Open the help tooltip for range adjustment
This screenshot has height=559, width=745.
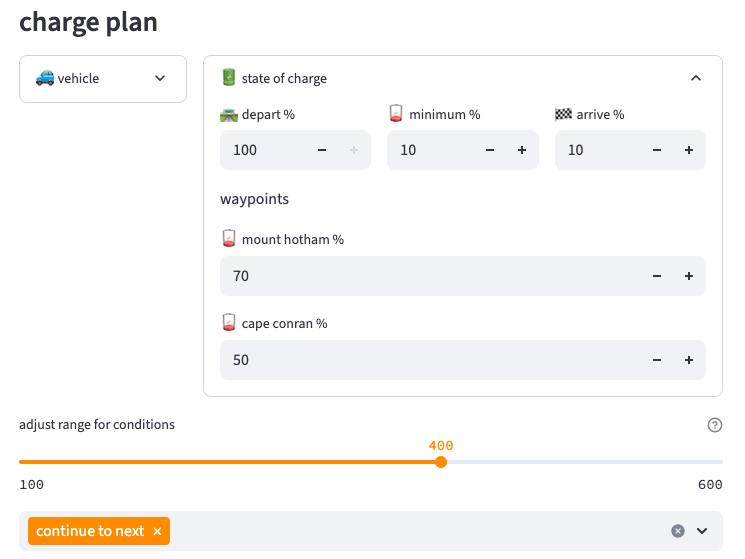(714, 425)
